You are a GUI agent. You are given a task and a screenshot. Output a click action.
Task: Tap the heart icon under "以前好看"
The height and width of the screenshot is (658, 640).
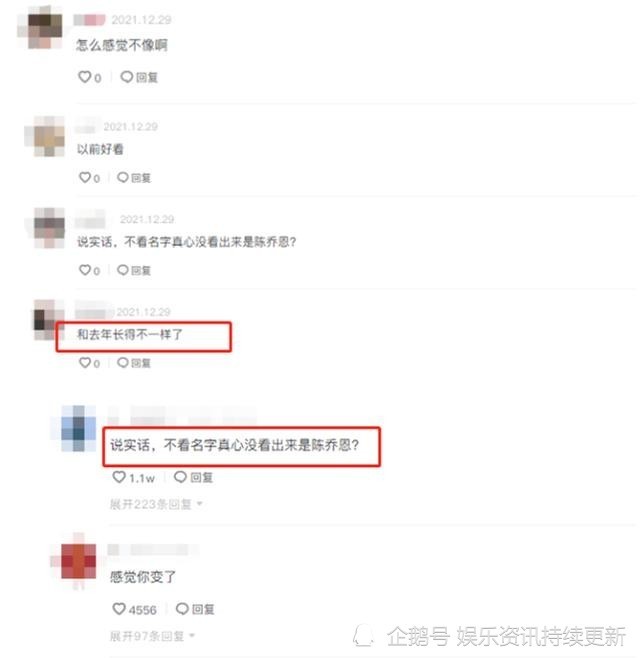tap(85, 178)
